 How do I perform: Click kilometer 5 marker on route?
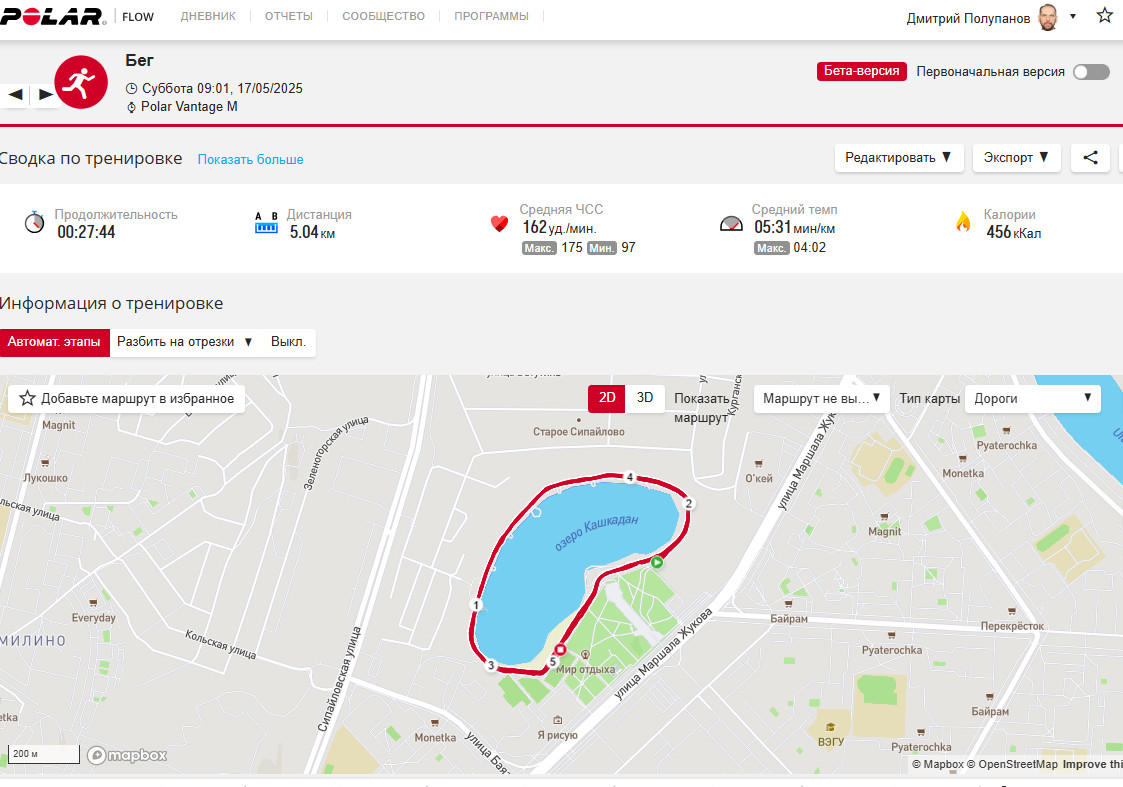[x=552, y=662]
